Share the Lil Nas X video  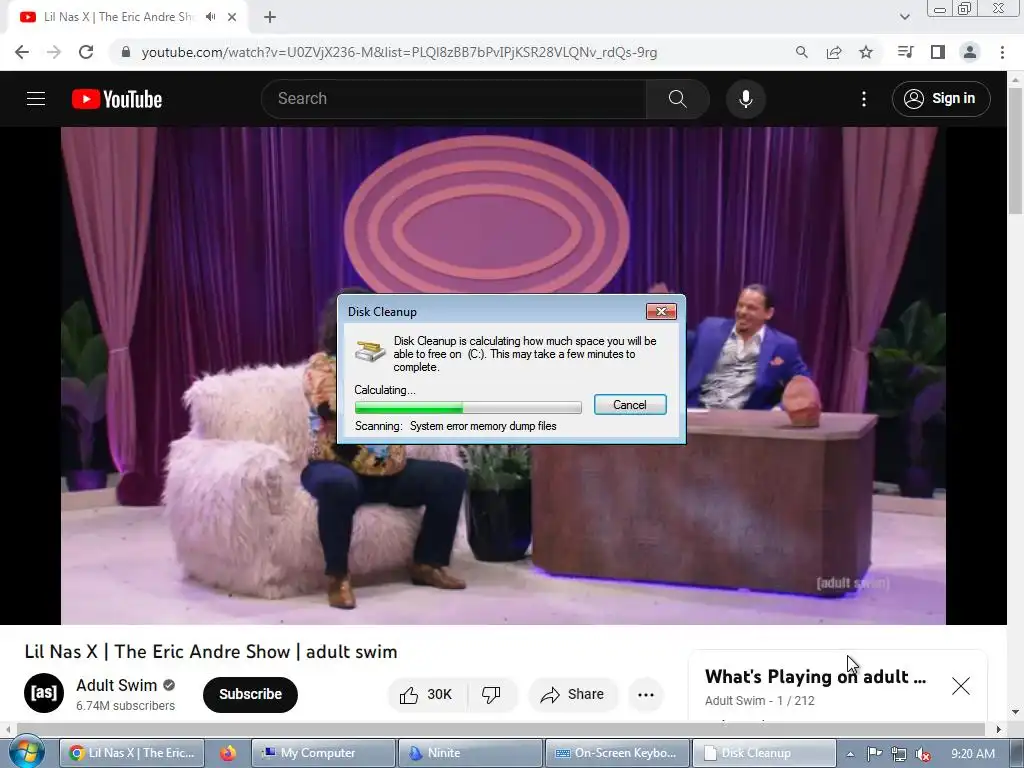573,694
